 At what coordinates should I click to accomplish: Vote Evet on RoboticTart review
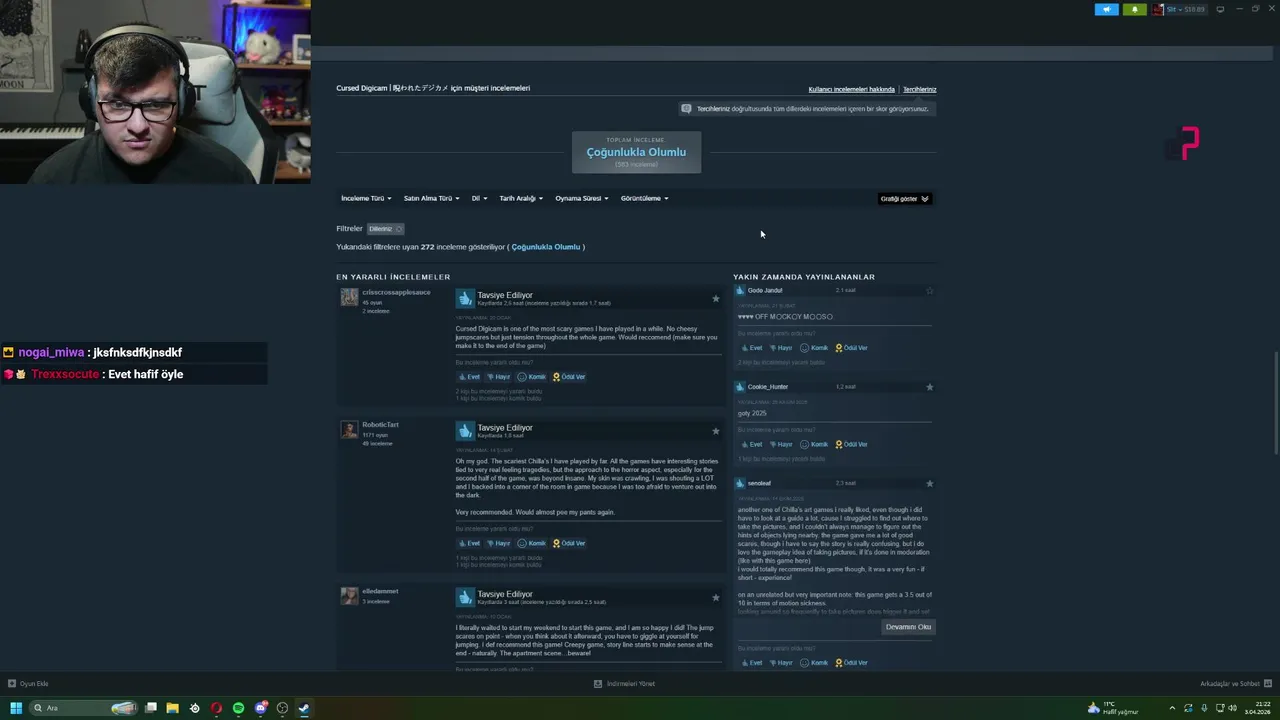coord(469,543)
